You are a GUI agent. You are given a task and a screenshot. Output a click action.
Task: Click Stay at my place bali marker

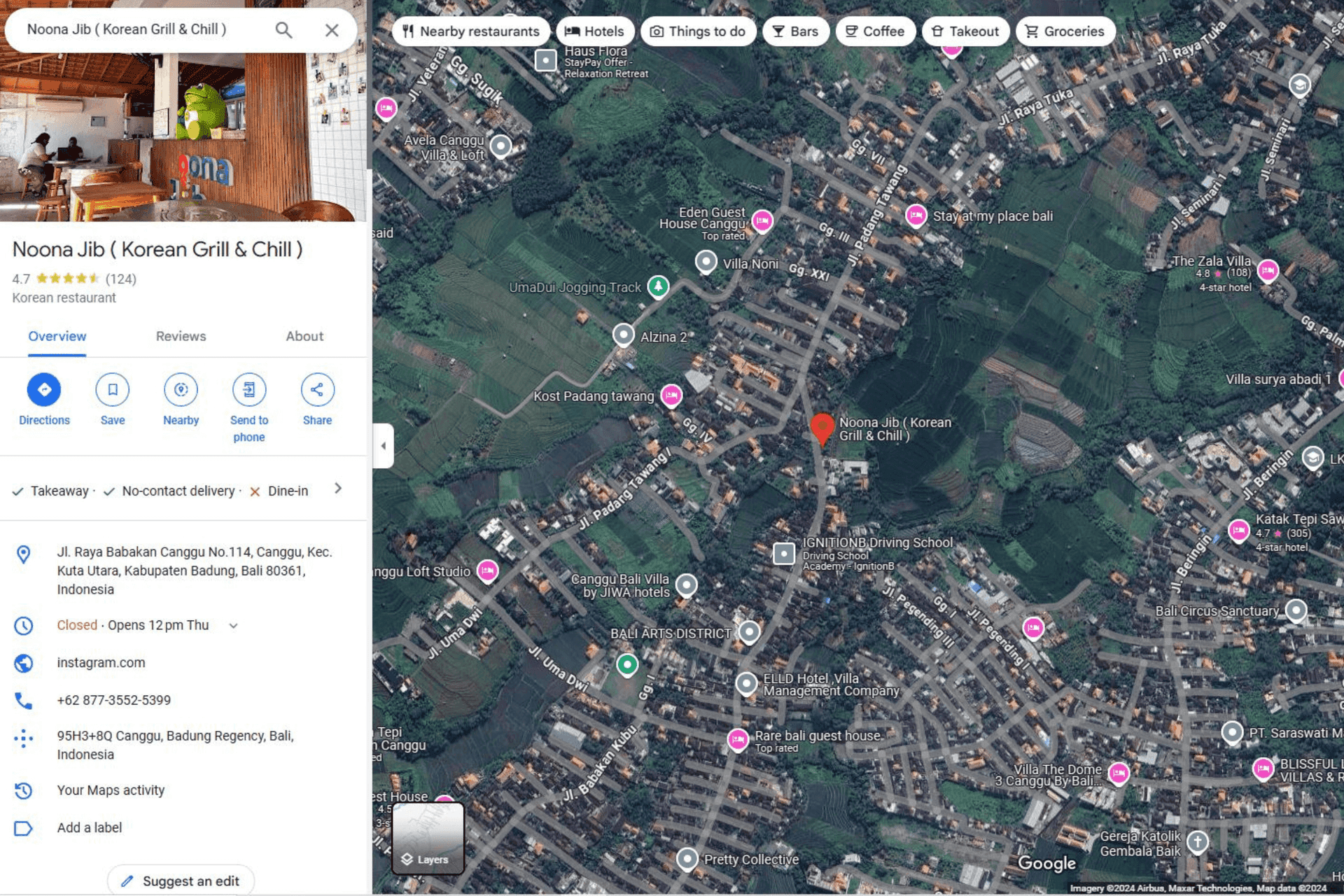916,216
